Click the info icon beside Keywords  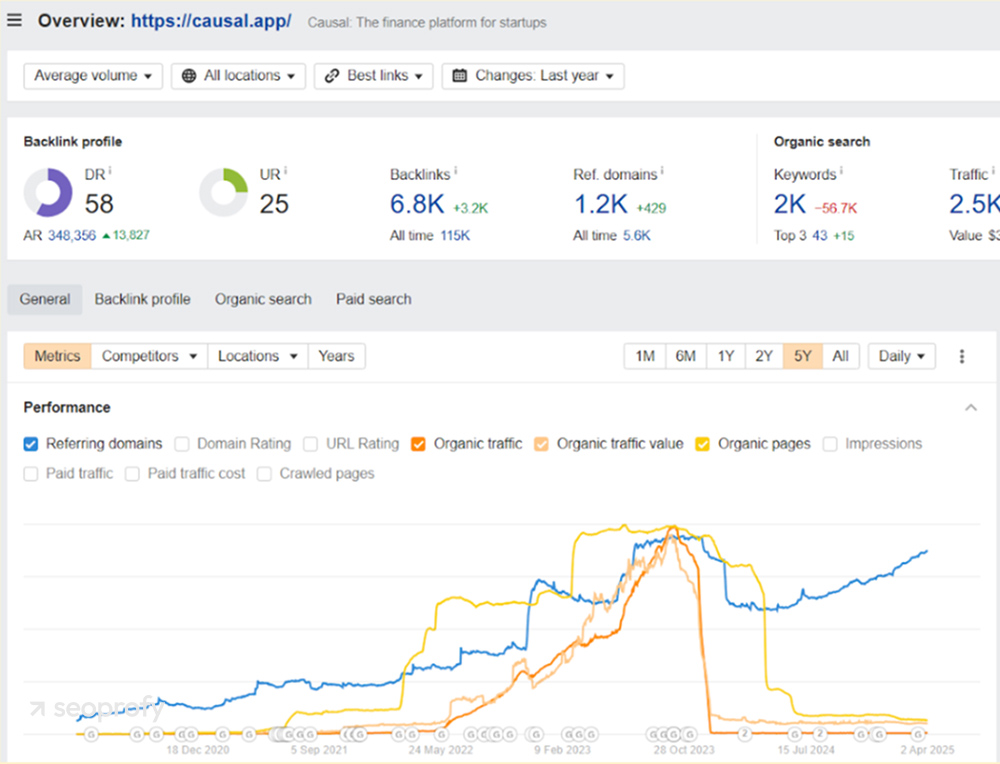(x=841, y=171)
